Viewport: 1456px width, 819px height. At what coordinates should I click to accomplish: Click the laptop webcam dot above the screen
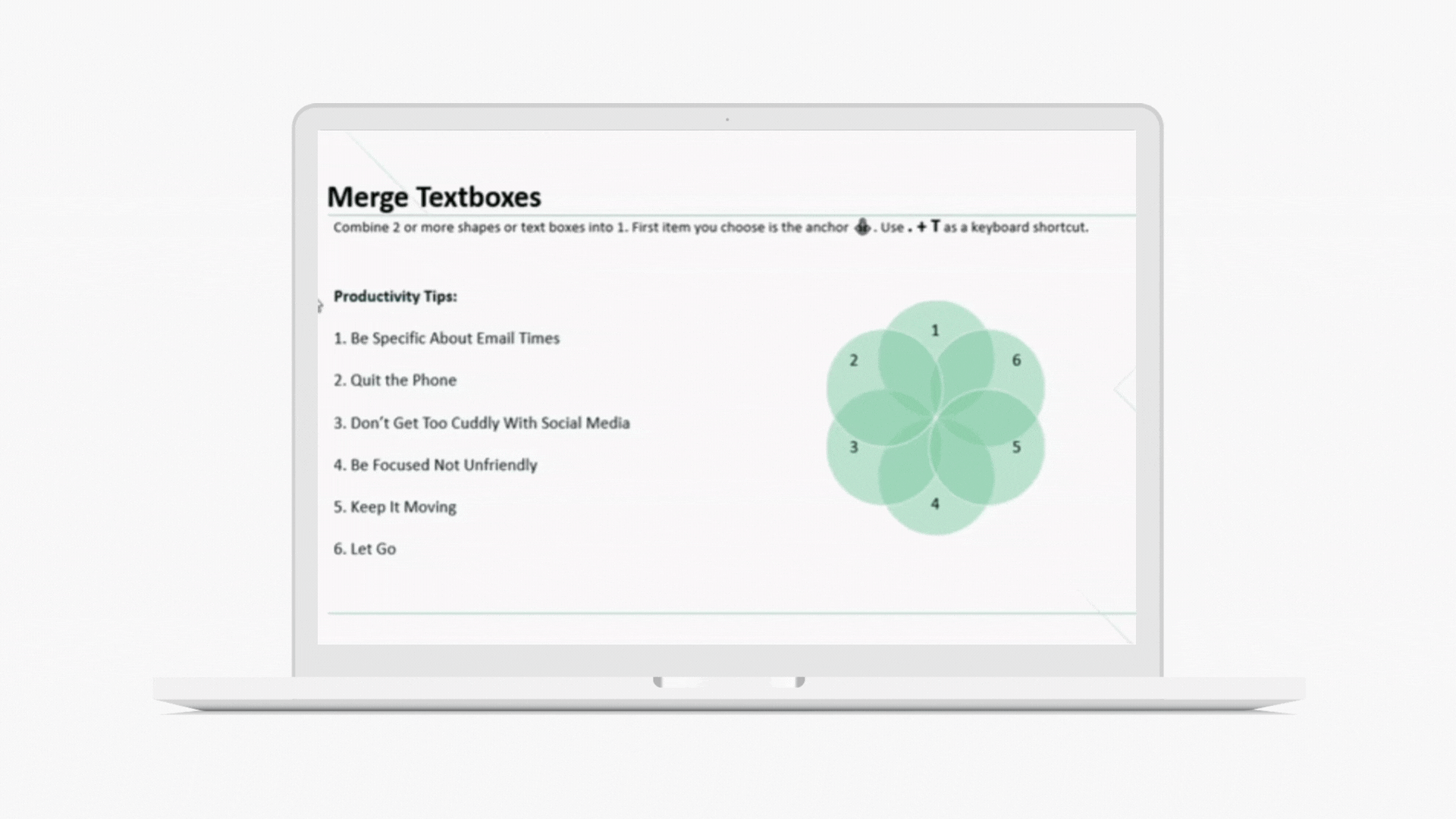727,119
